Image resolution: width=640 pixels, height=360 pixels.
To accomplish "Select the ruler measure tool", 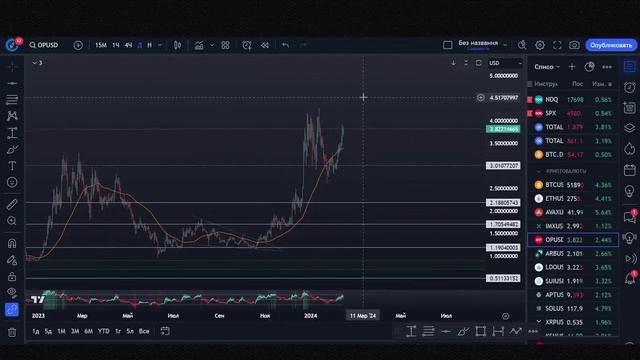I will click(12, 204).
